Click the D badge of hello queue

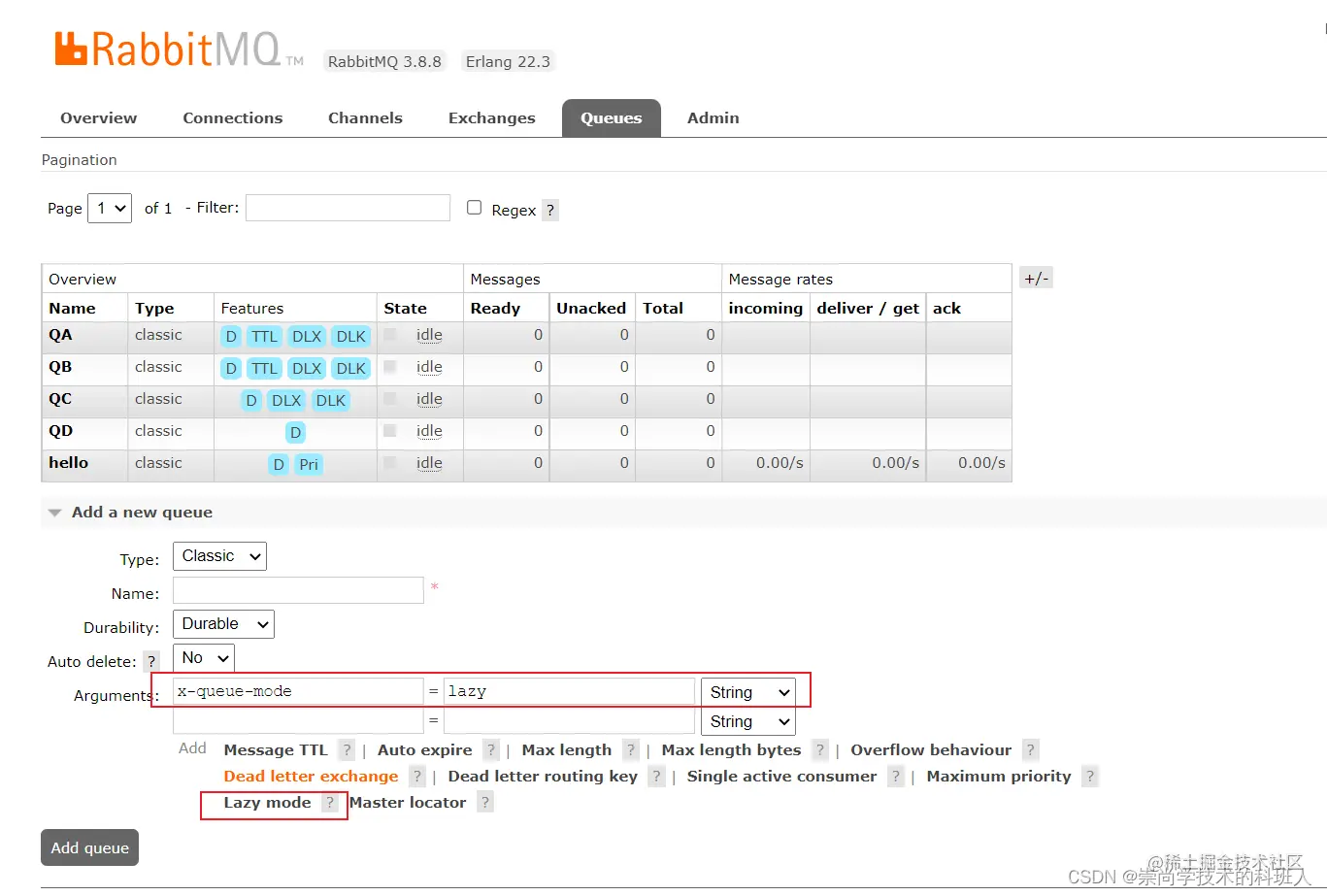(x=279, y=465)
